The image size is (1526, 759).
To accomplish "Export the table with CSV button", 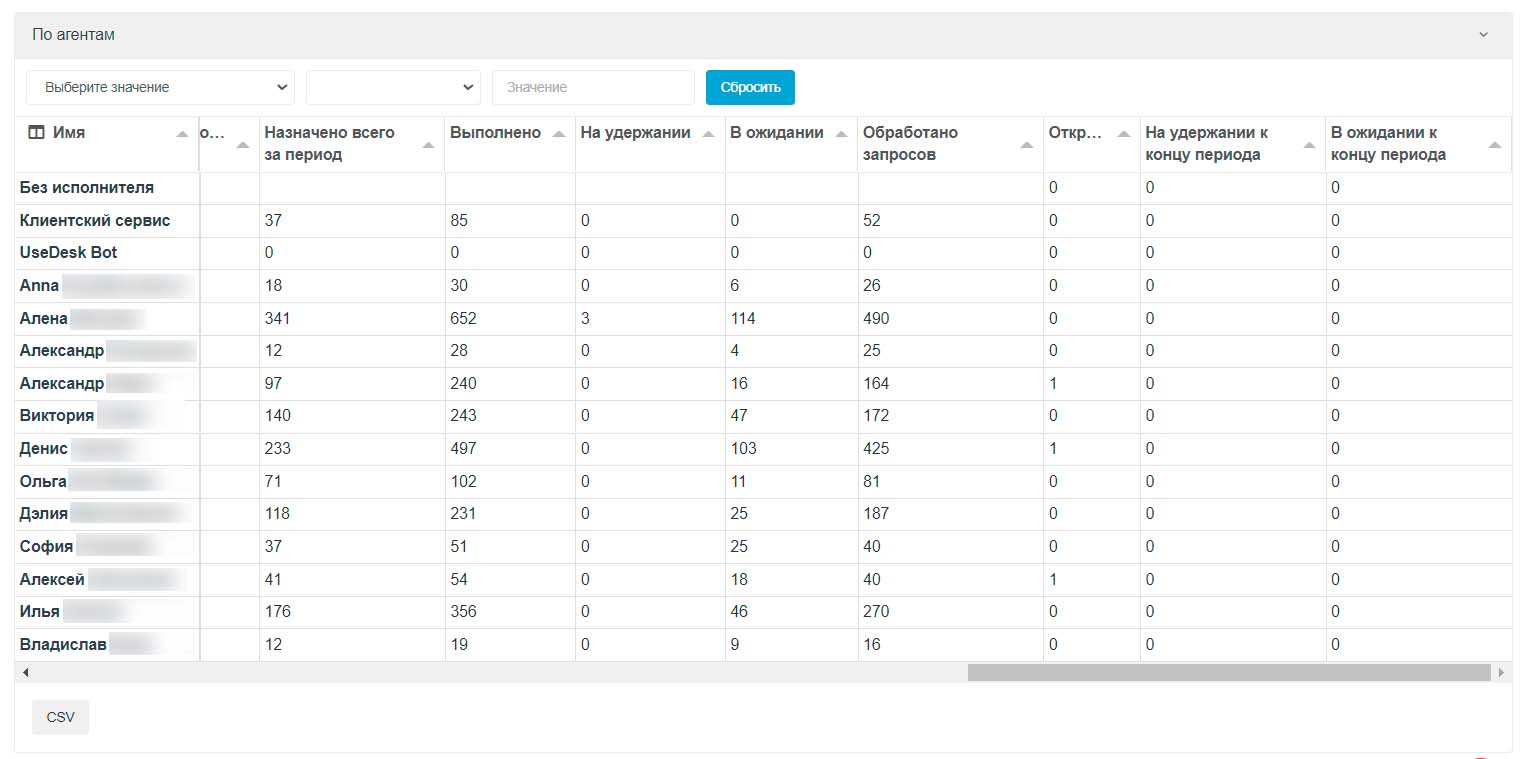I will point(60,717).
